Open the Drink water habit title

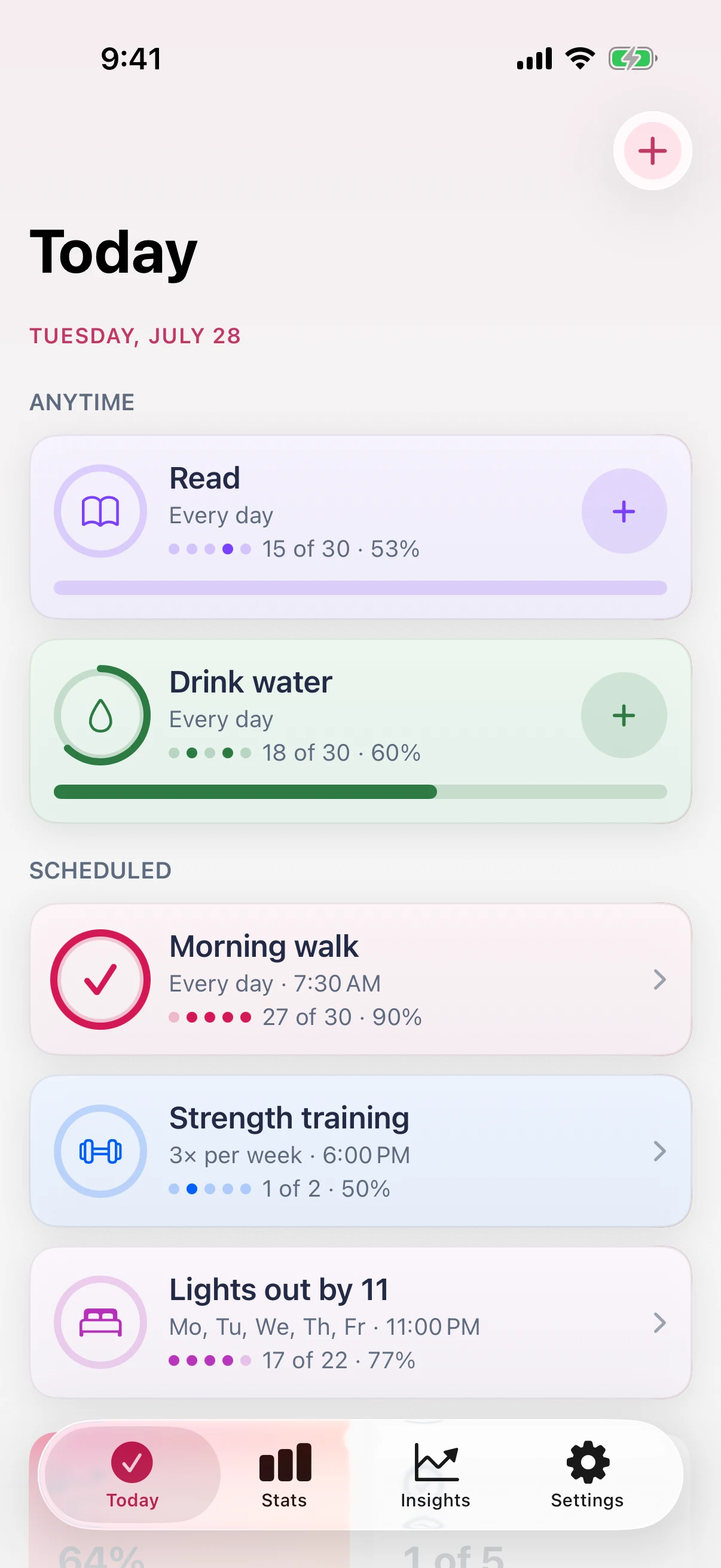(250, 682)
